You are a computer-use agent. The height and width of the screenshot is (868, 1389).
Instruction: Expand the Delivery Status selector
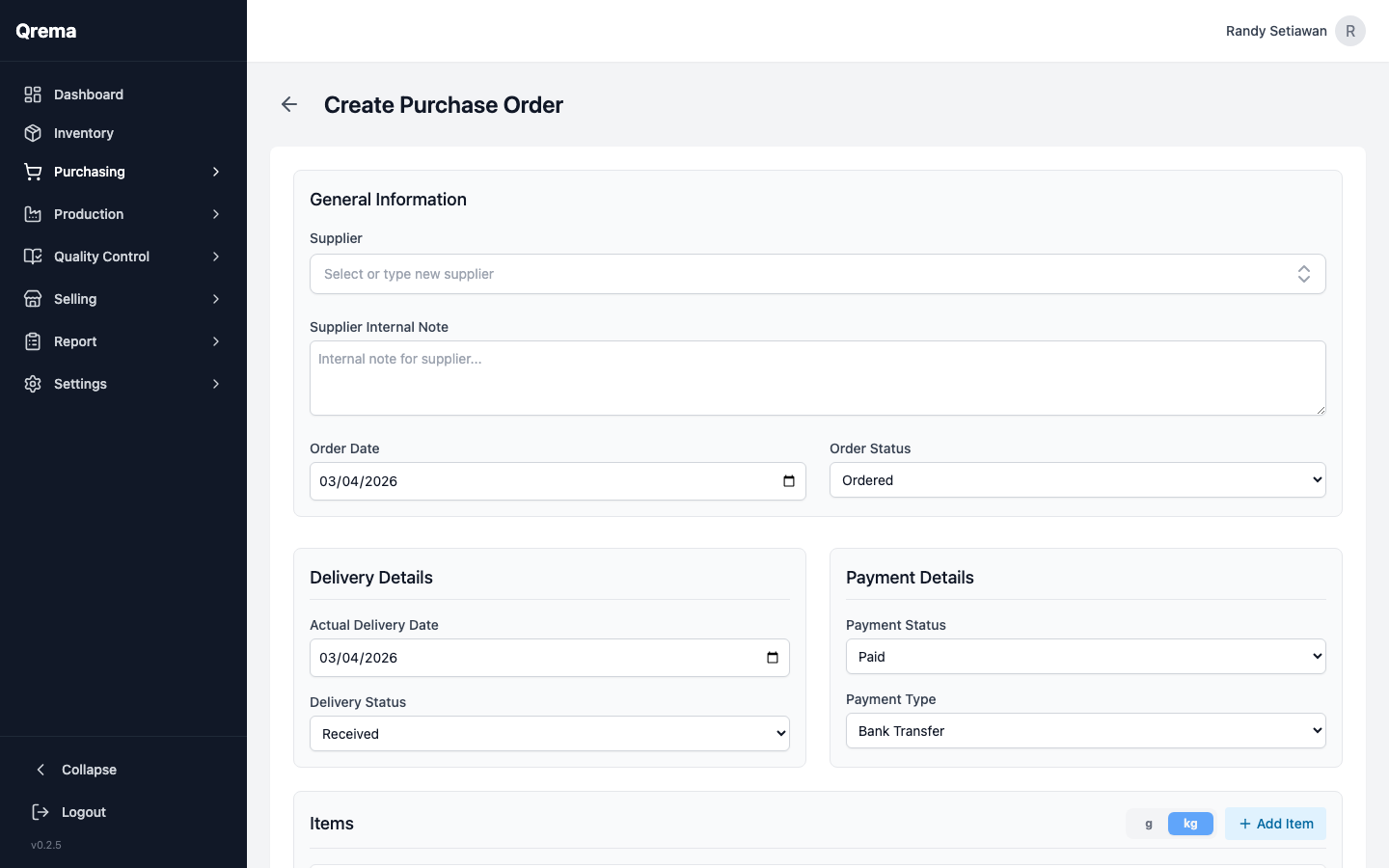(x=549, y=733)
